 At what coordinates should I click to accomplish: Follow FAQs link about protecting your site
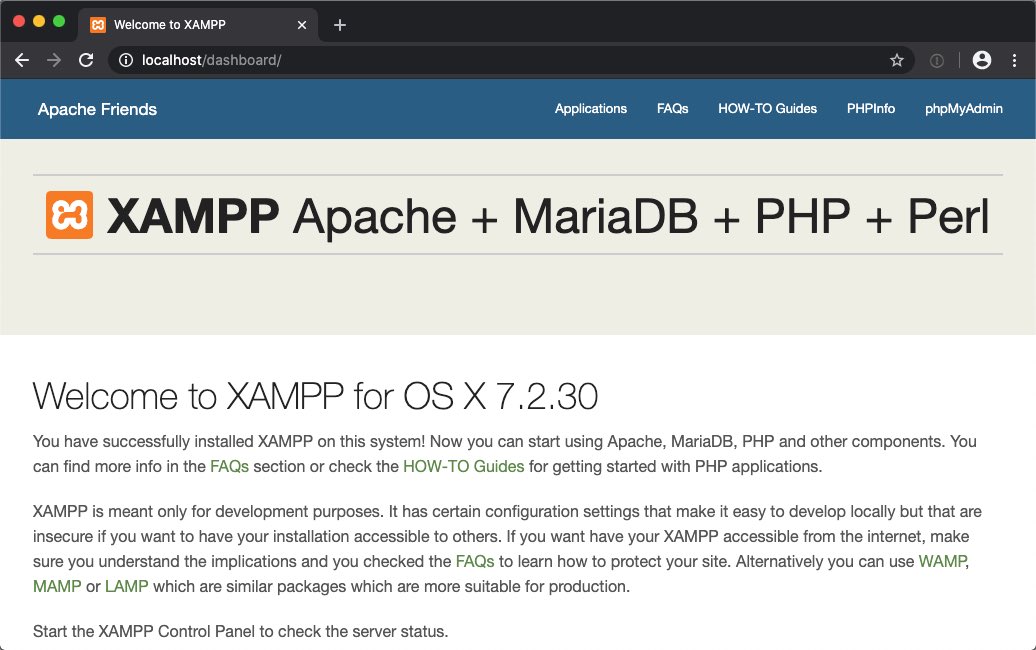pos(475,561)
